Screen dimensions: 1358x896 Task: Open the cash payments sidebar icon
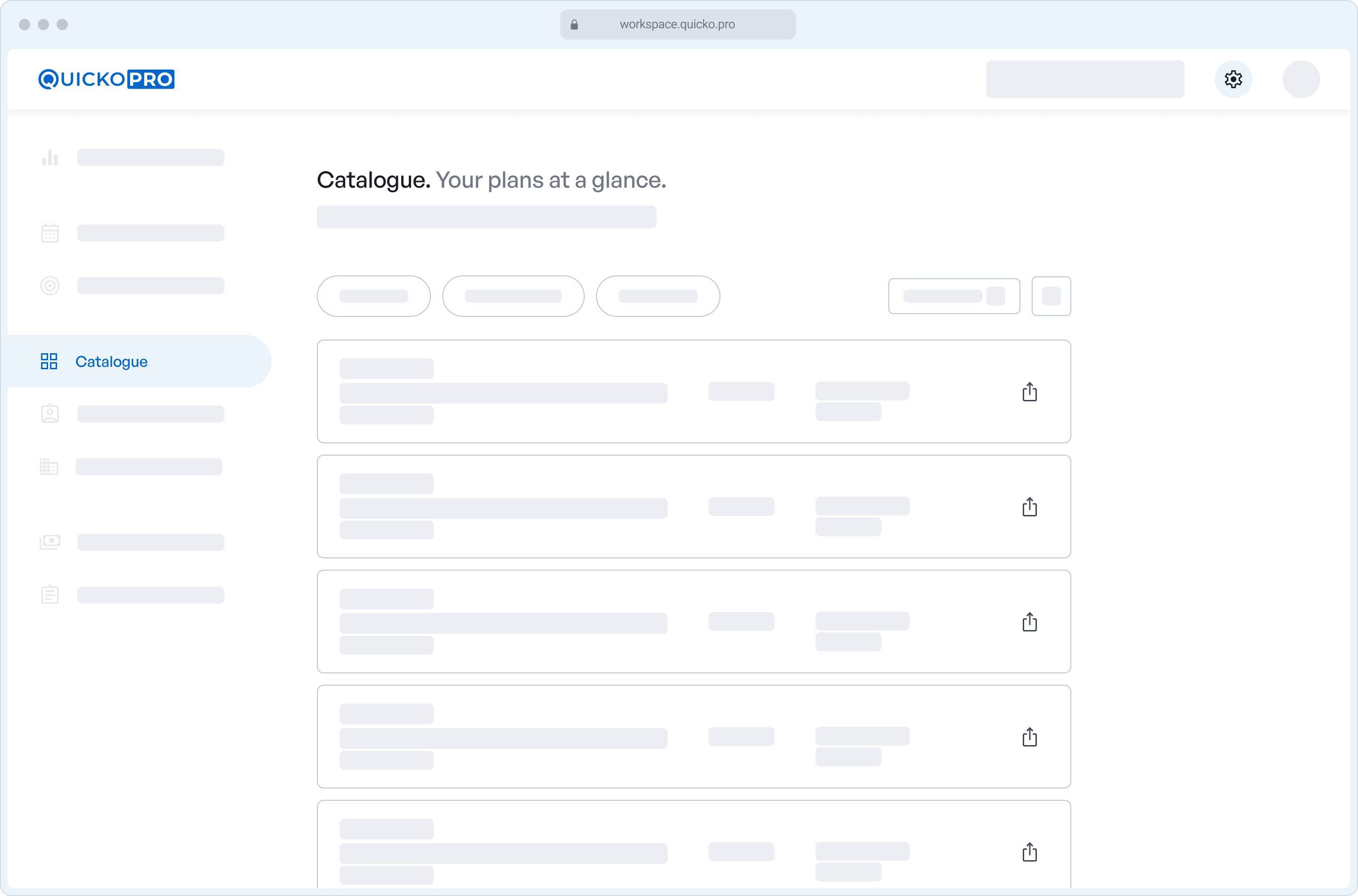pos(50,542)
